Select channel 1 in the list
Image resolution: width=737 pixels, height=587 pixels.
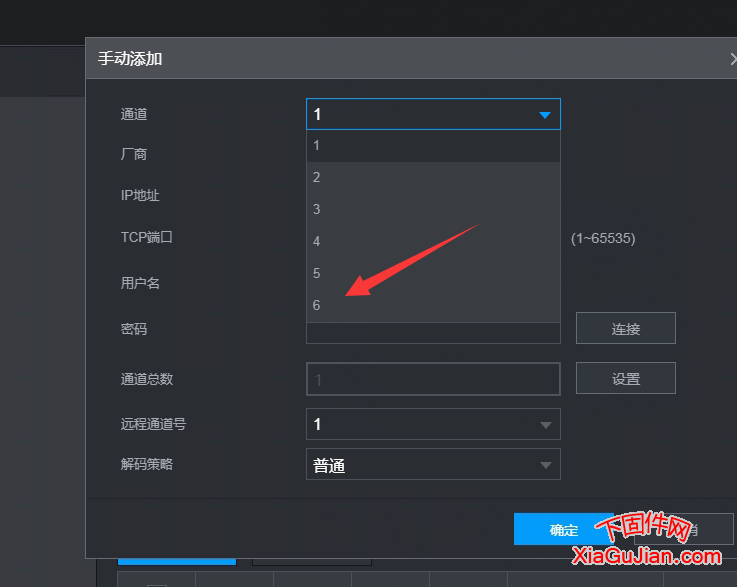[x=433, y=146]
